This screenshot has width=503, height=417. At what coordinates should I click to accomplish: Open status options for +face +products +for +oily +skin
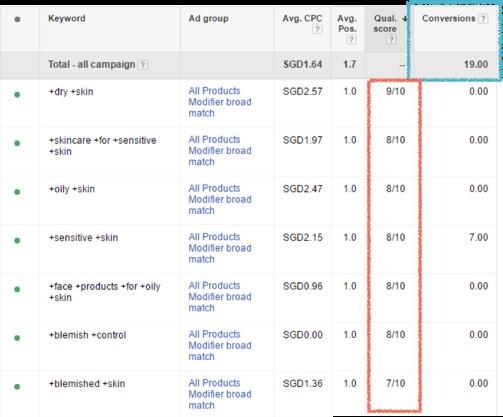pyautogui.click(x=17, y=289)
